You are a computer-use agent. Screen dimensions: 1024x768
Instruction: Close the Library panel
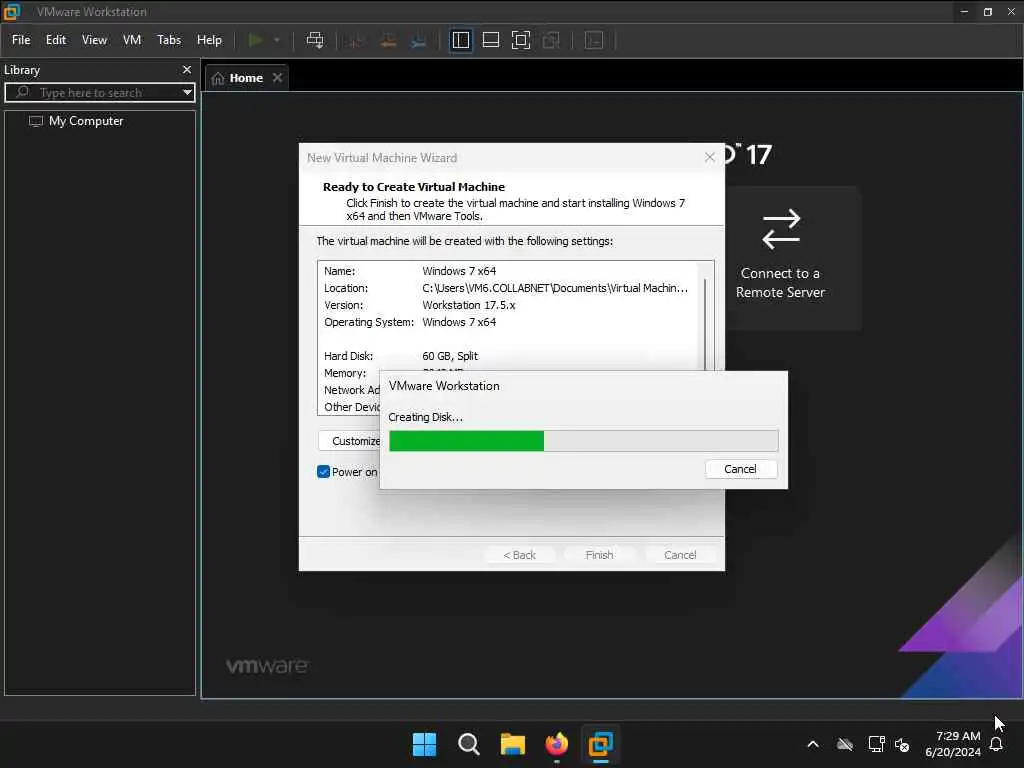point(187,69)
